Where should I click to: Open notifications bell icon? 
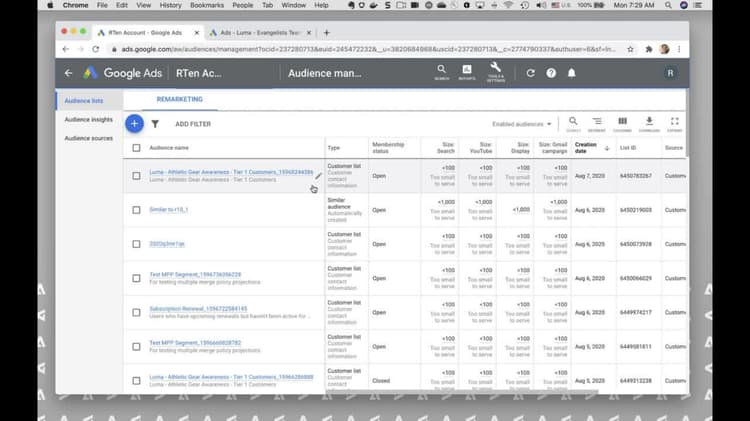572,73
